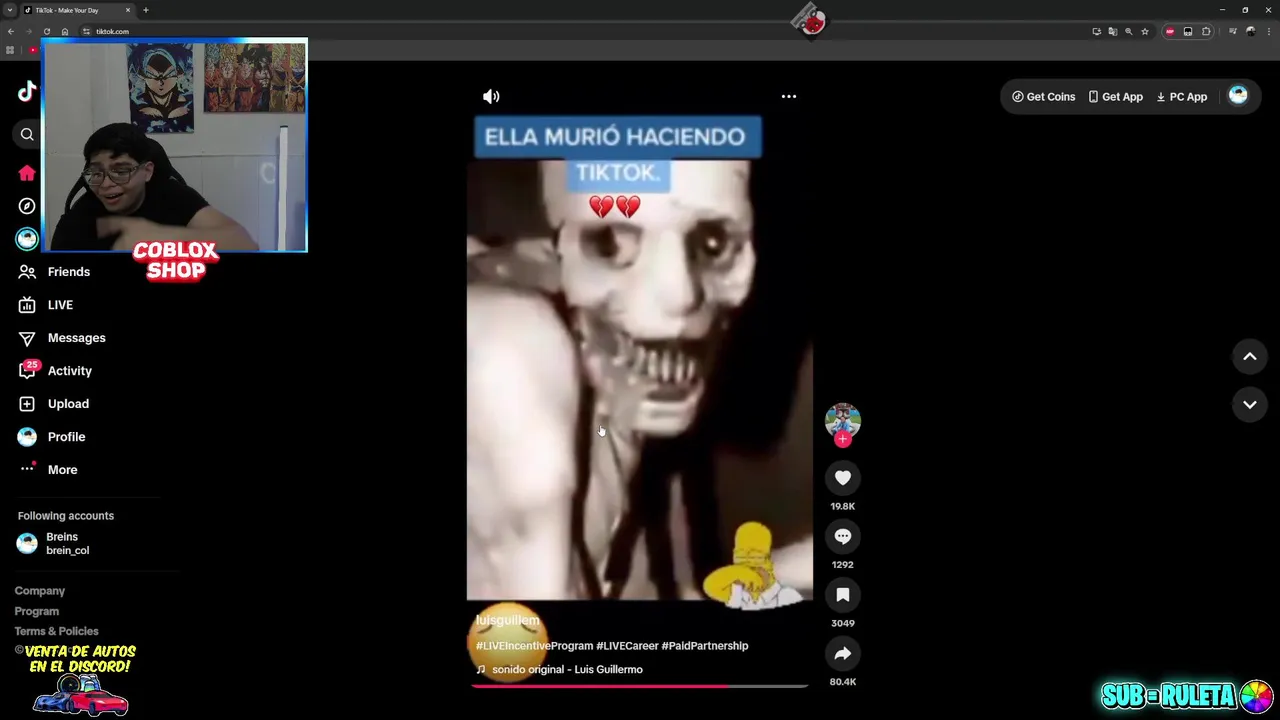Go to the For You home icon

[x=27, y=173]
